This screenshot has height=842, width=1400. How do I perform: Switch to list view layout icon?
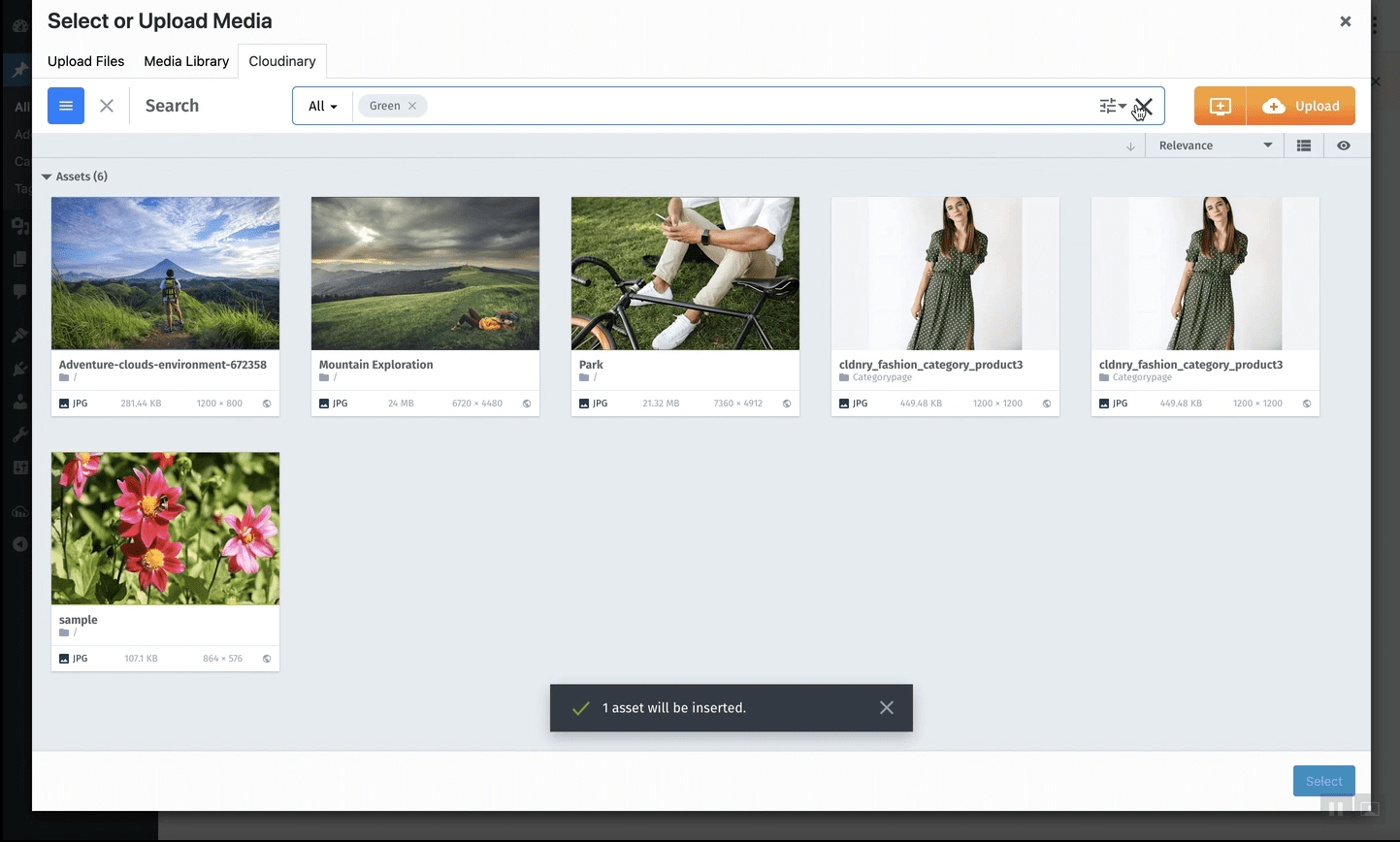point(1304,146)
